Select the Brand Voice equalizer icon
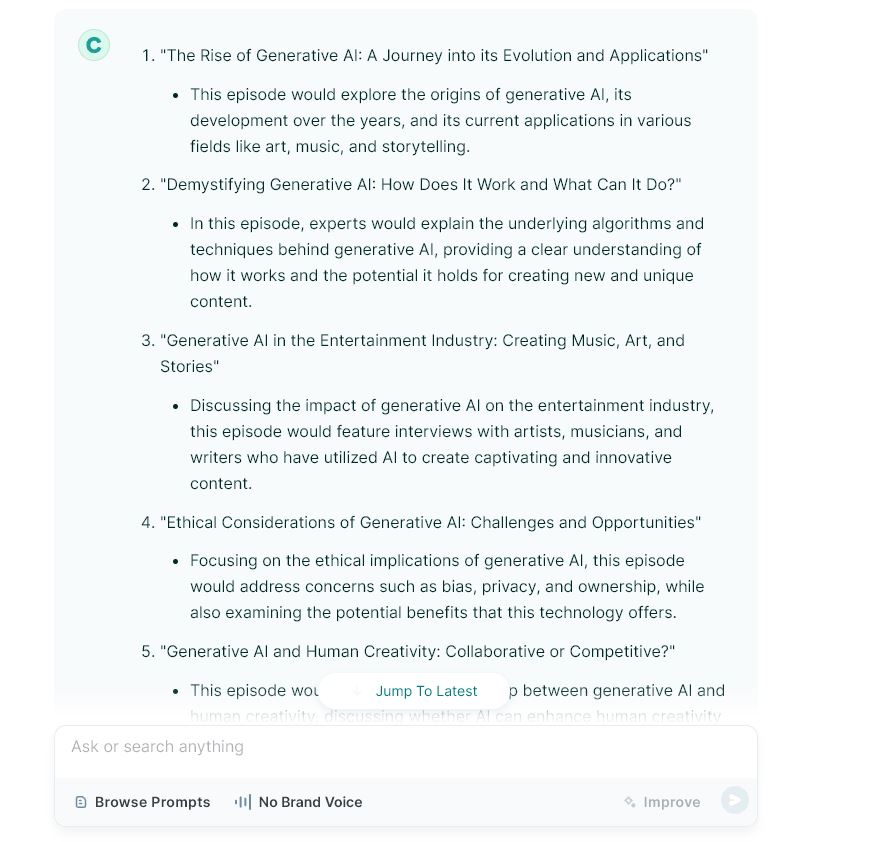The width and height of the screenshot is (893, 842). pos(243,802)
